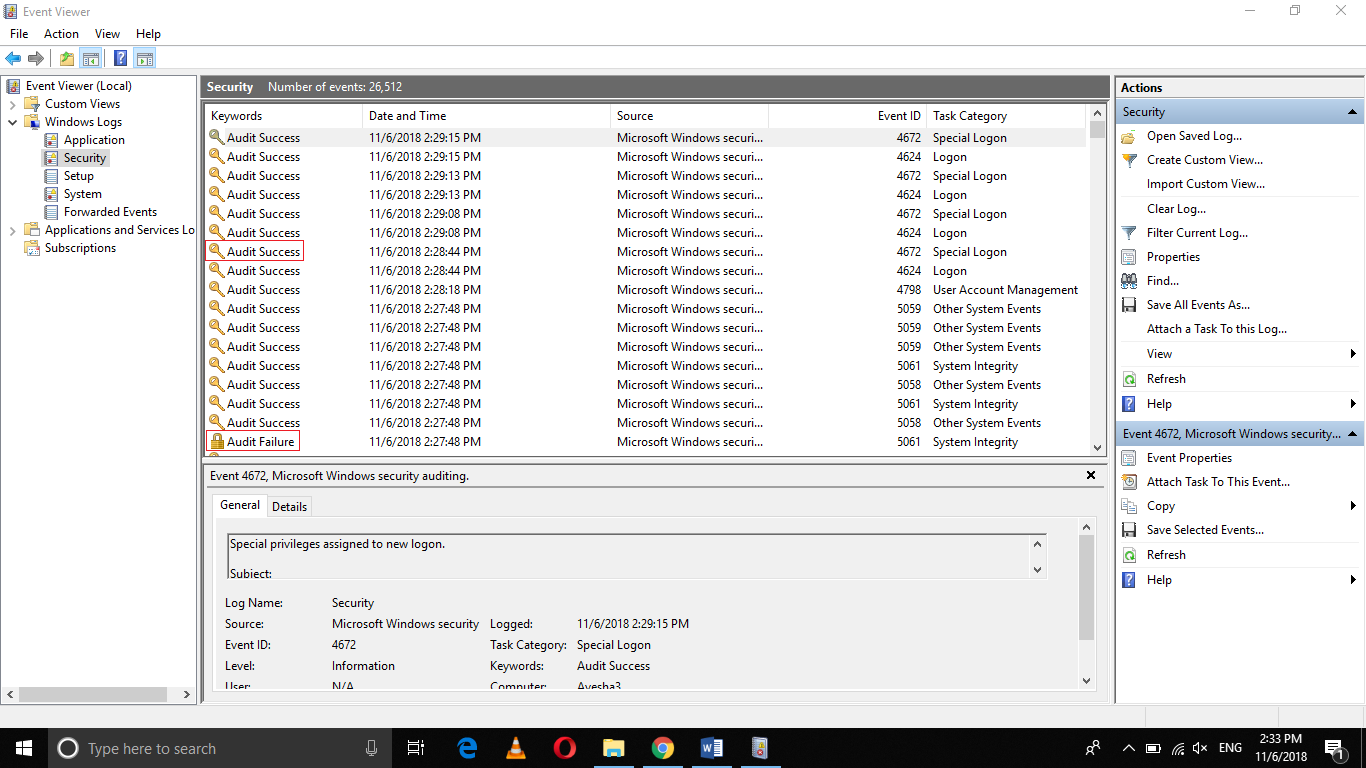Click the Create Custom View funnel icon
1366x768 pixels.
pos(1129,160)
